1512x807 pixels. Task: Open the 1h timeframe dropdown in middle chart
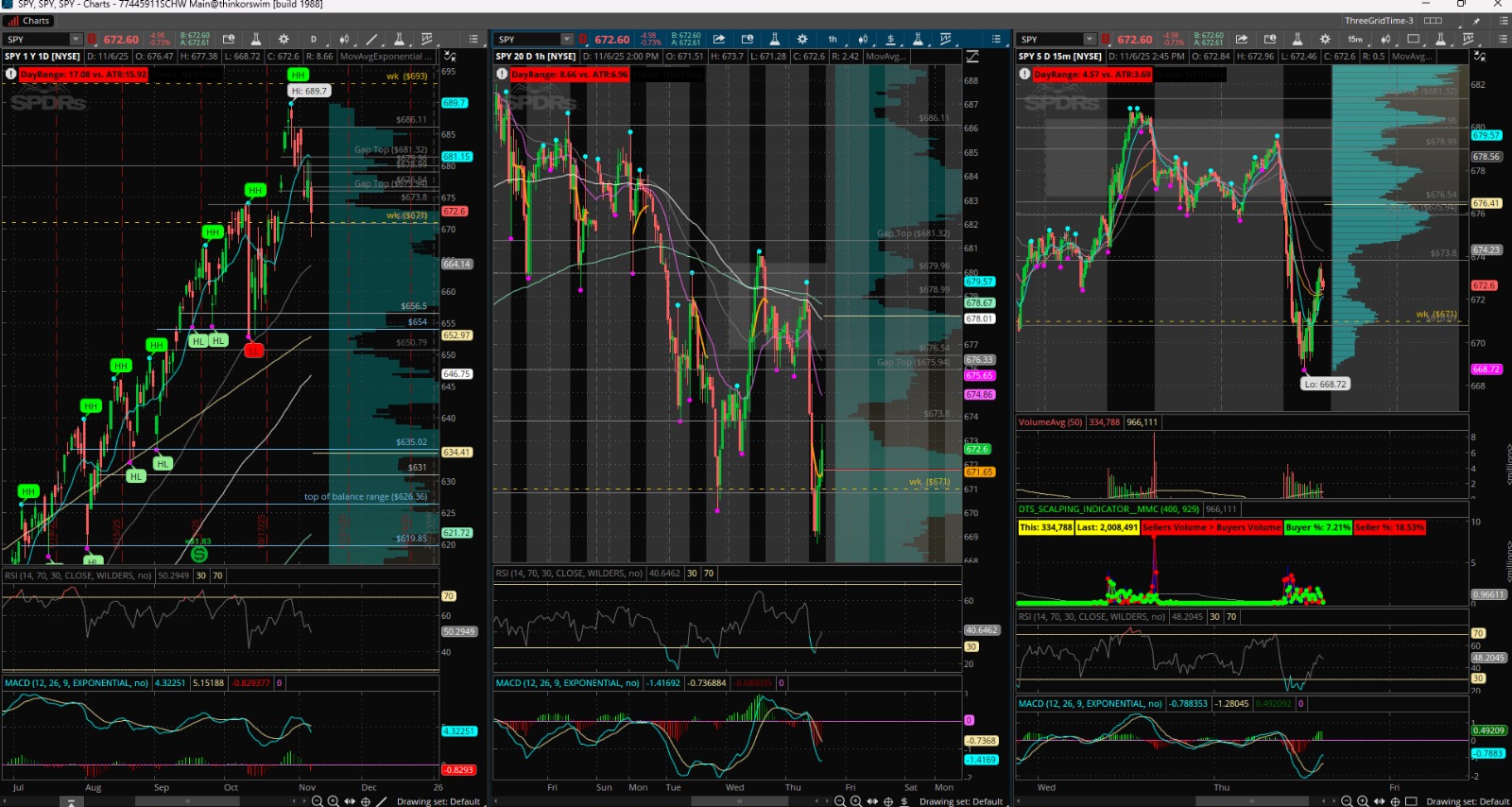tap(833, 39)
